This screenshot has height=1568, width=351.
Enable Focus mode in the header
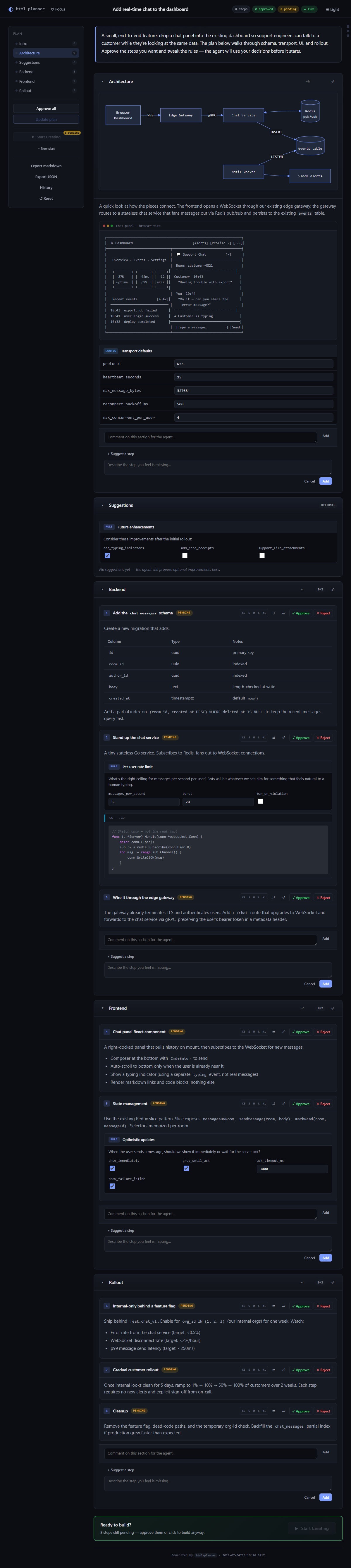(58, 9)
